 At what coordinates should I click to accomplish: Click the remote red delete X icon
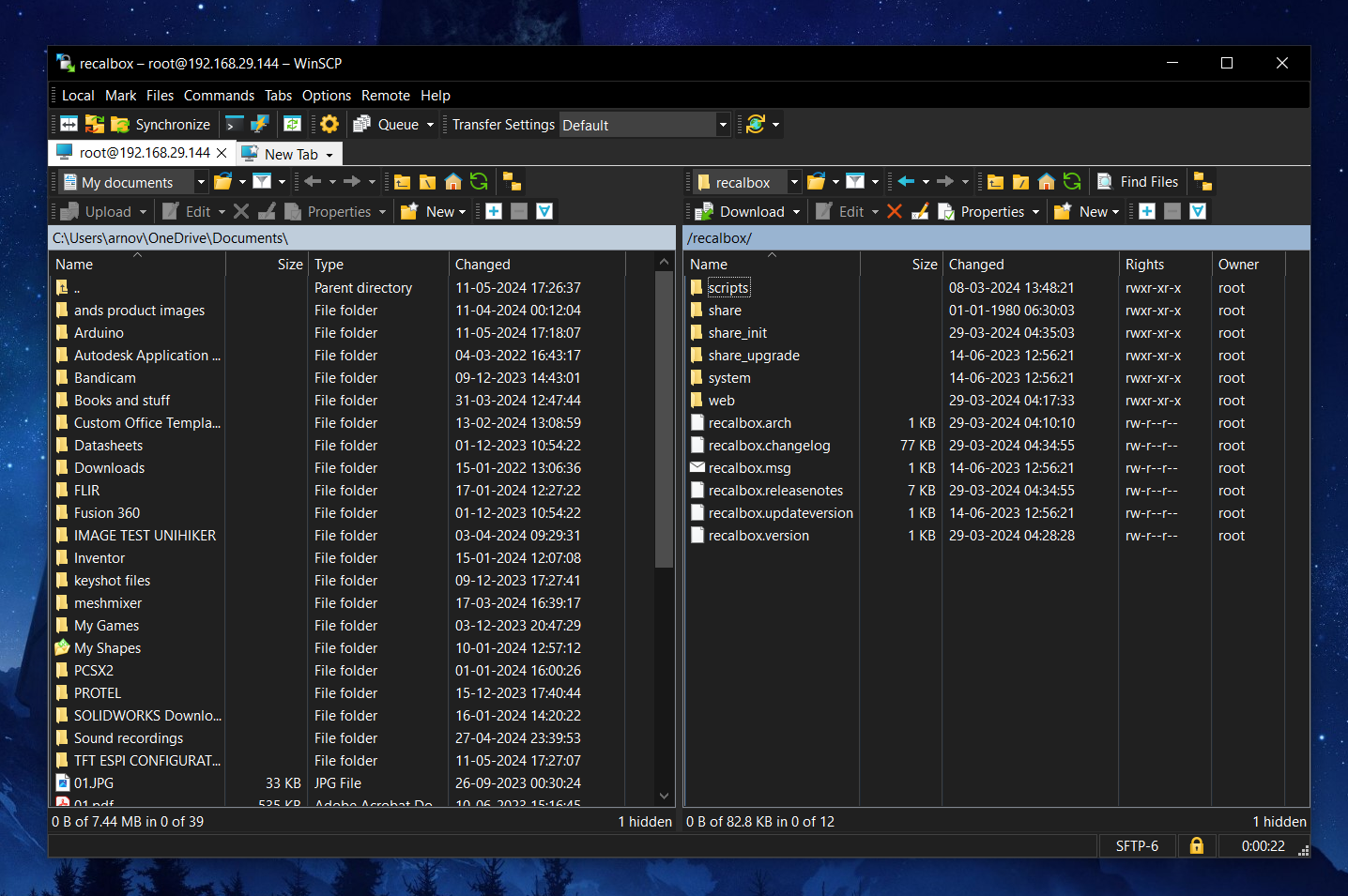[895, 211]
